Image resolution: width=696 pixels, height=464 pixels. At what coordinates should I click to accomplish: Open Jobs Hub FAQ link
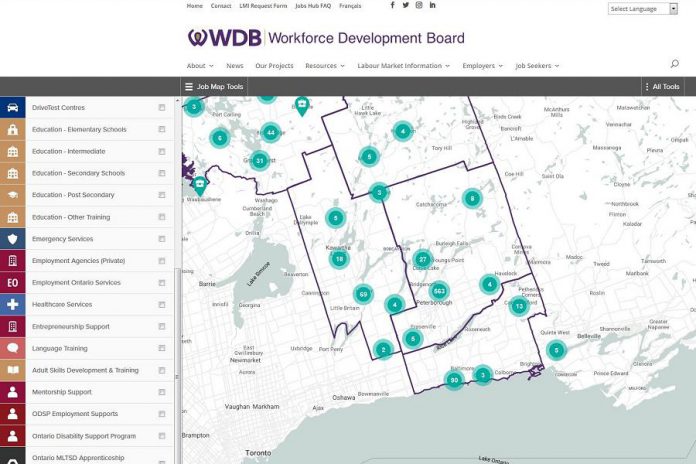coord(313,6)
